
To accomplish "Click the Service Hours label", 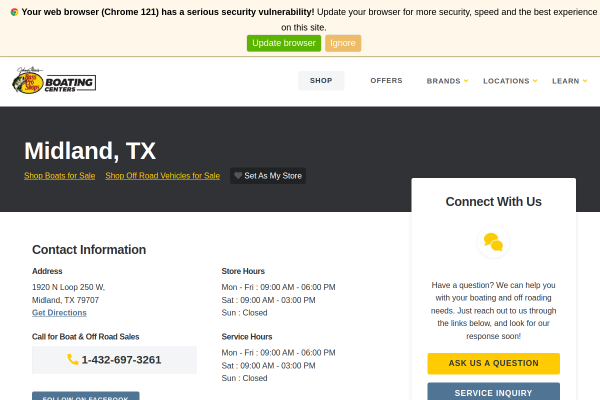I will point(247,336).
